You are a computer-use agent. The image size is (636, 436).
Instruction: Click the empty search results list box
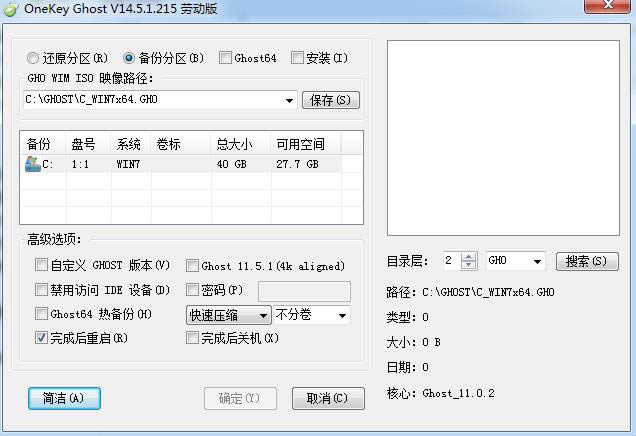point(503,137)
